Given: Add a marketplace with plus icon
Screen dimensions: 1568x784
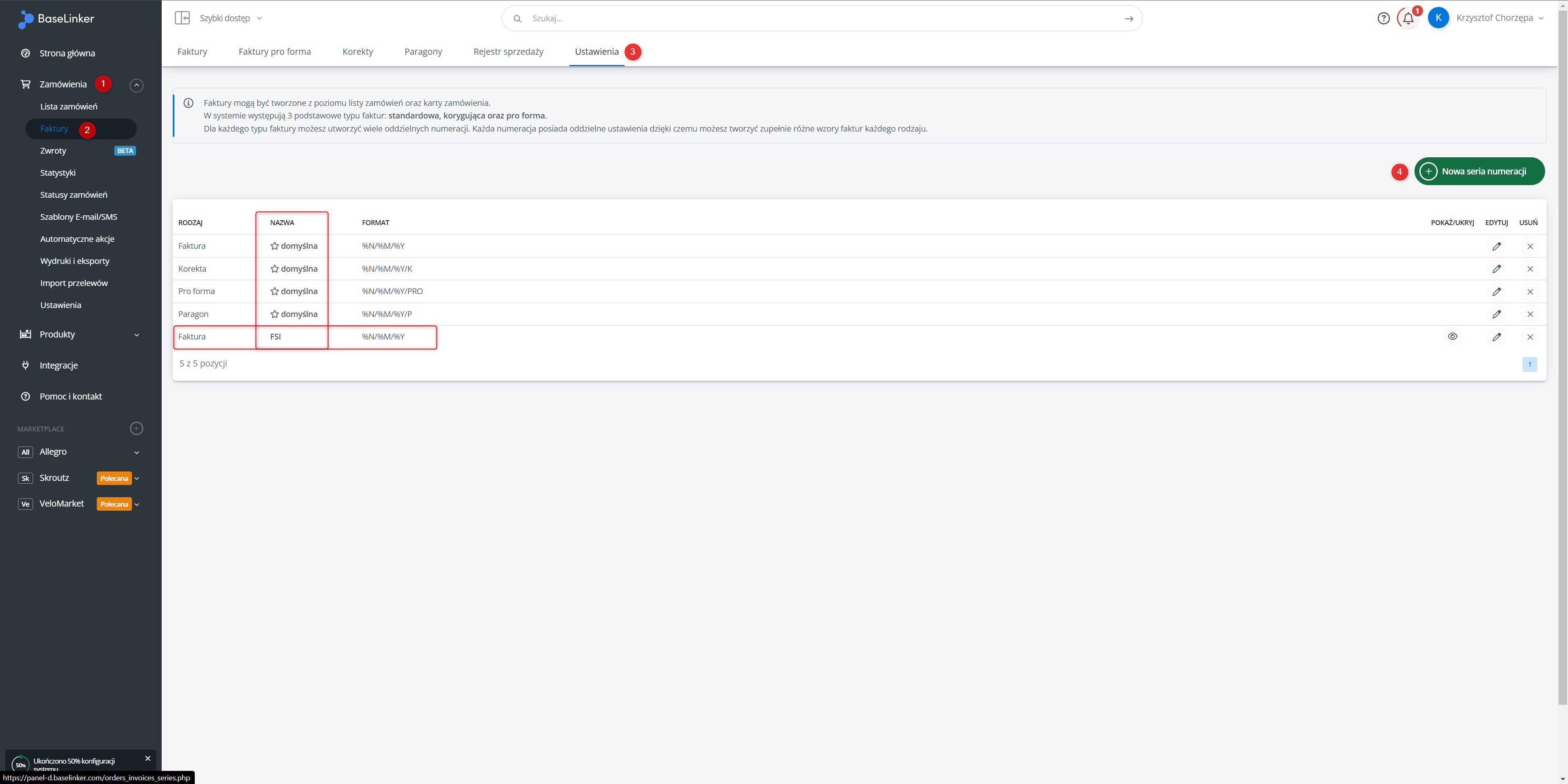Looking at the screenshot, I should (x=136, y=428).
